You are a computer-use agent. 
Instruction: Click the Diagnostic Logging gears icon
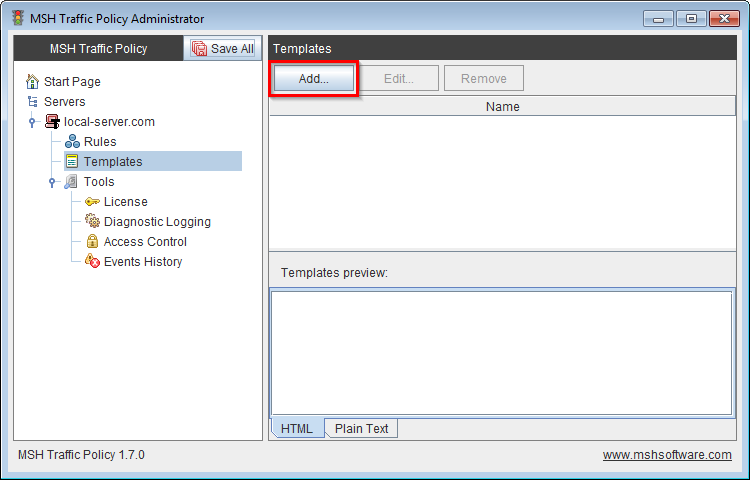coord(92,221)
